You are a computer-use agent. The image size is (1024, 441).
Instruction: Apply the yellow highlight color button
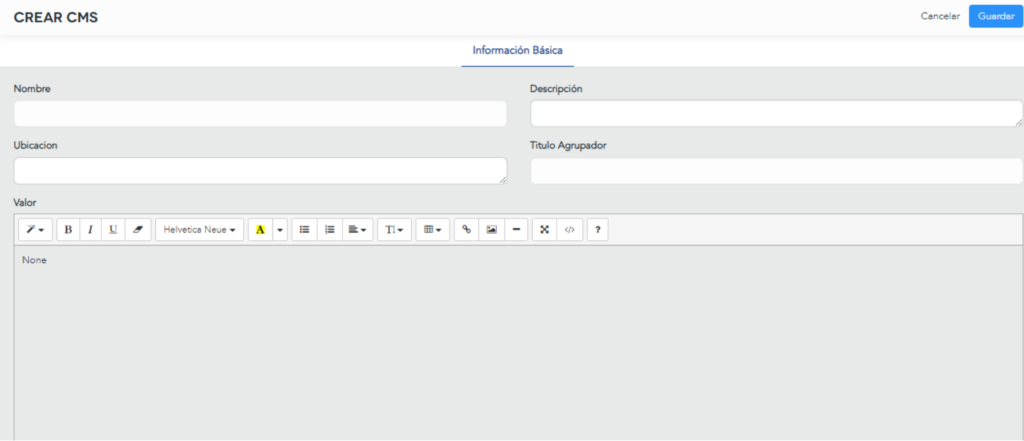(260, 230)
